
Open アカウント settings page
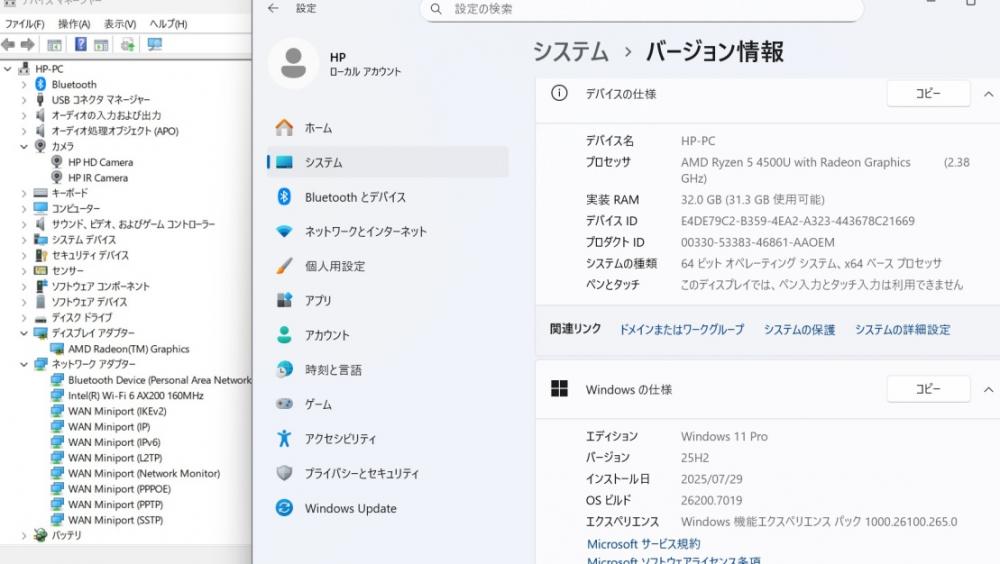click(x=387, y=335)
